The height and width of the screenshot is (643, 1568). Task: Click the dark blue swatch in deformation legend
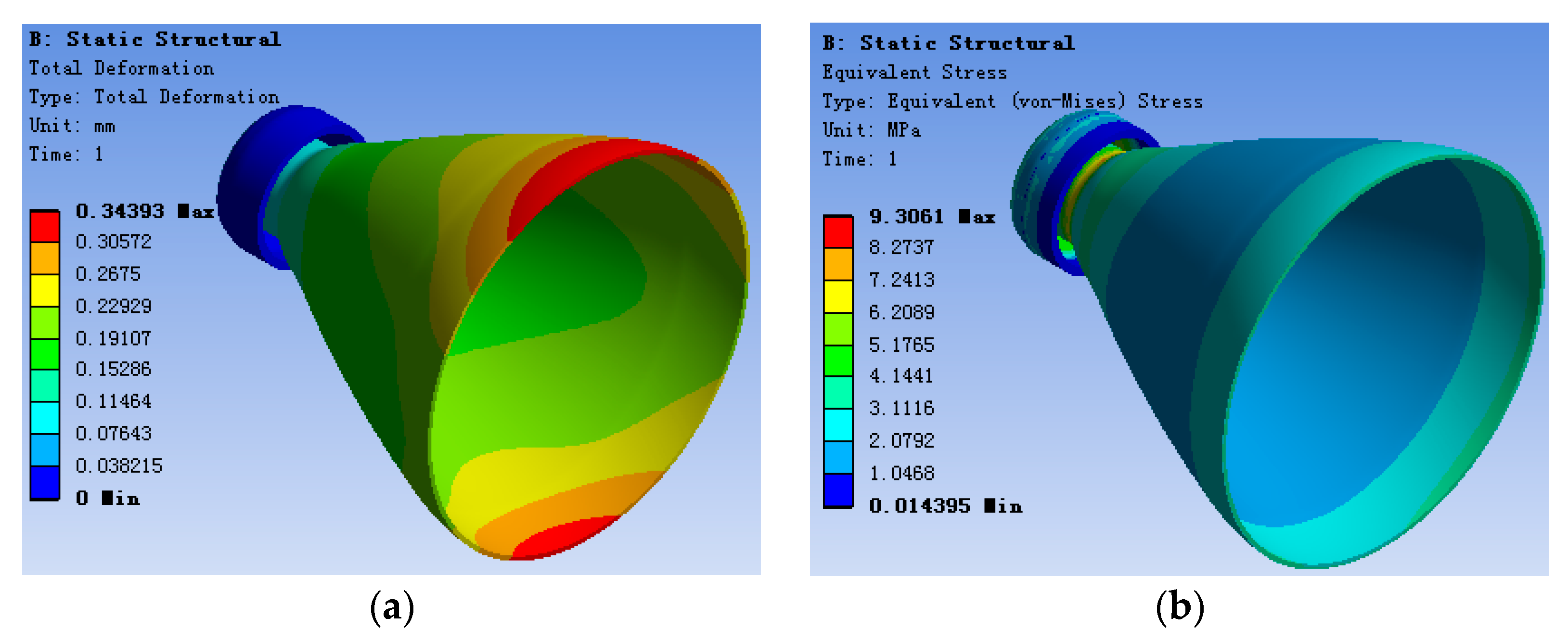click(44, 483)
